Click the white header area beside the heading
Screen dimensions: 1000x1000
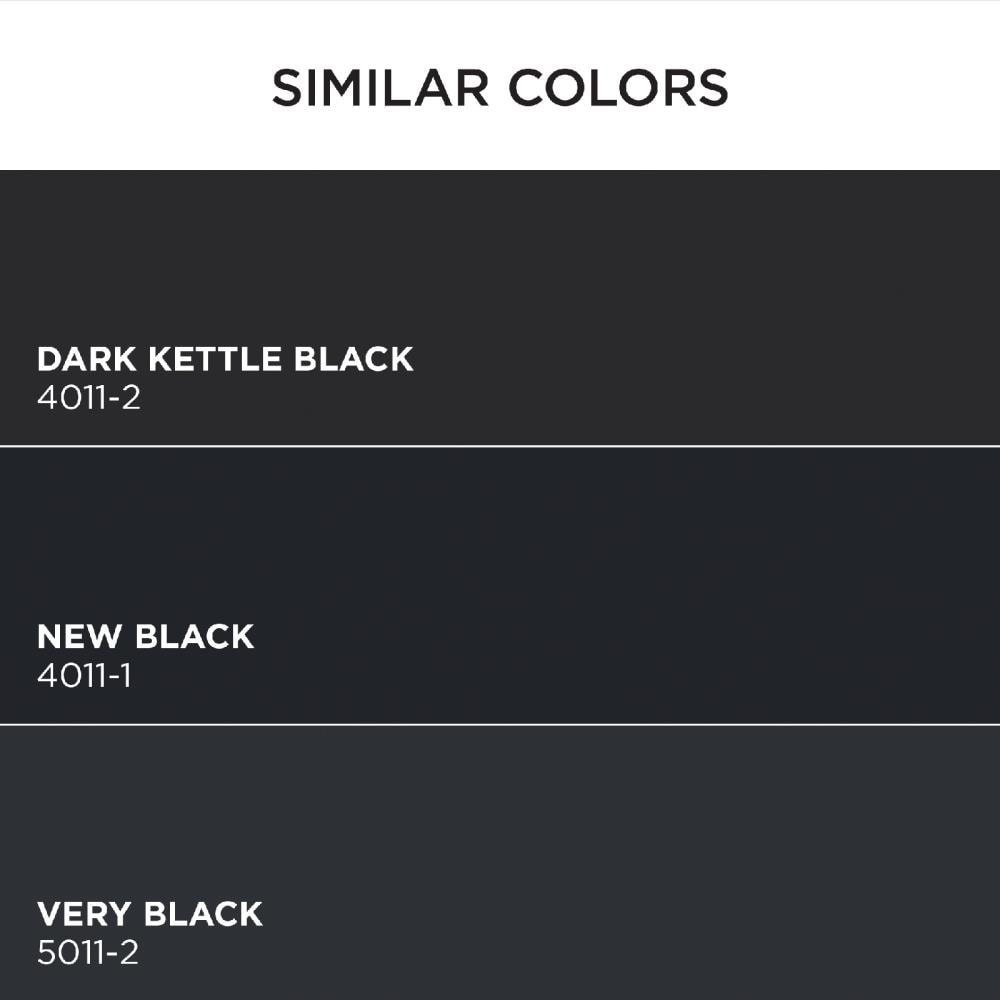coord(861,86)
